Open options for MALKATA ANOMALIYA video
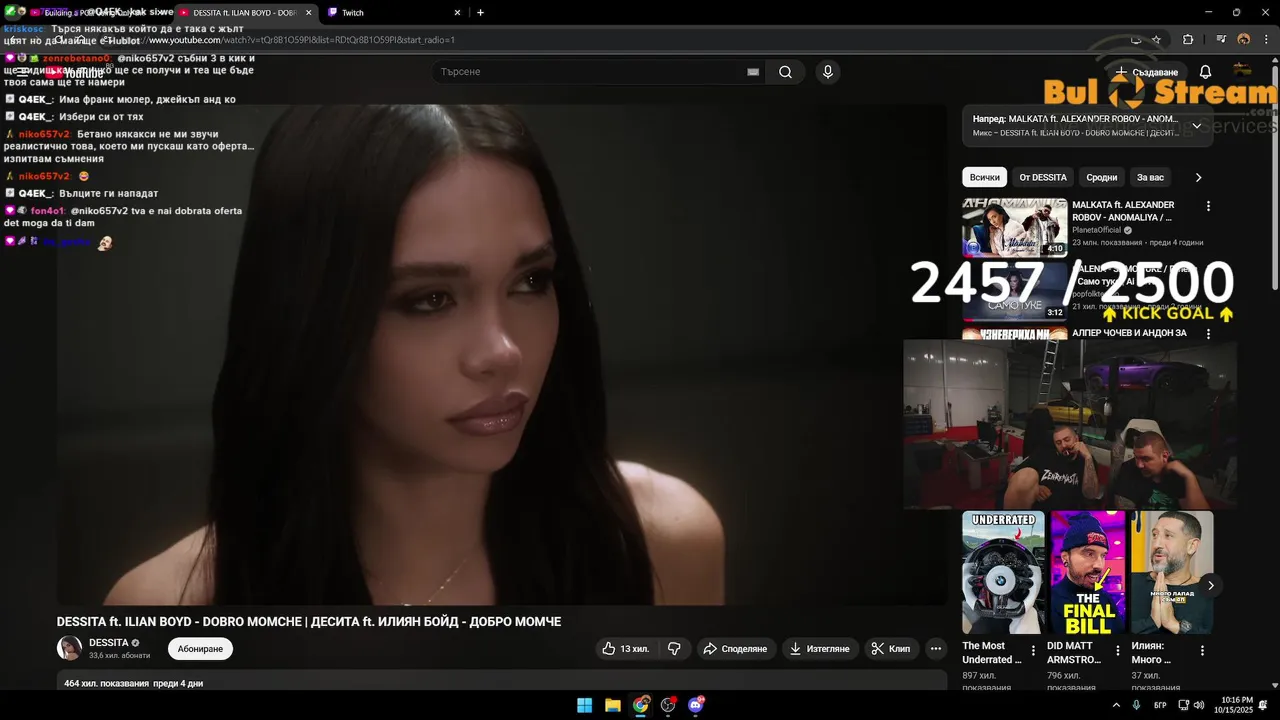This screenshot has height=720, width=1280. pos(1208,206)
